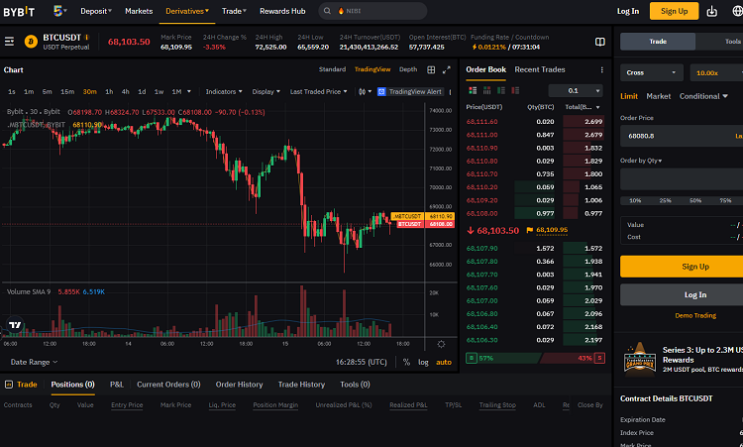Click the TradingView logo on chart
Image resolution: width=743 pixels, height=447 pixels.
[15, 325]
